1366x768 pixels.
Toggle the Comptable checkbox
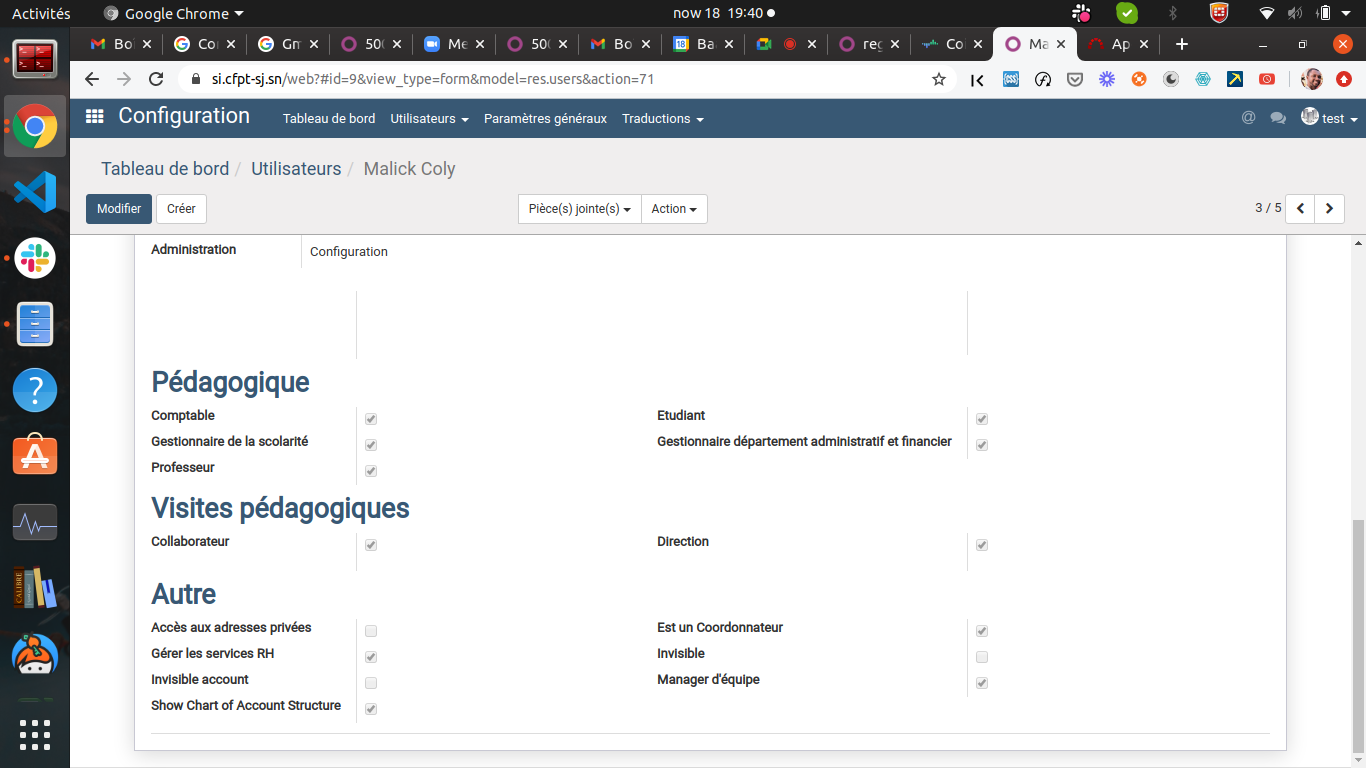click(x=371, y=419)
